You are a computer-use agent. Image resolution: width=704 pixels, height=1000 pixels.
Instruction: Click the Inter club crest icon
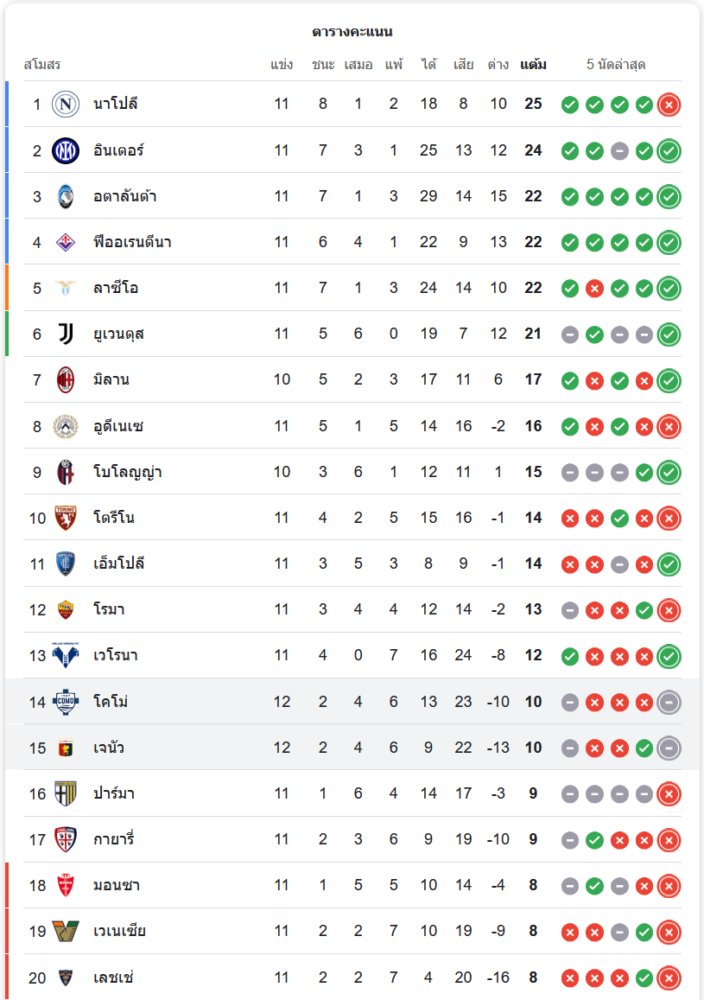coord(65,150)
